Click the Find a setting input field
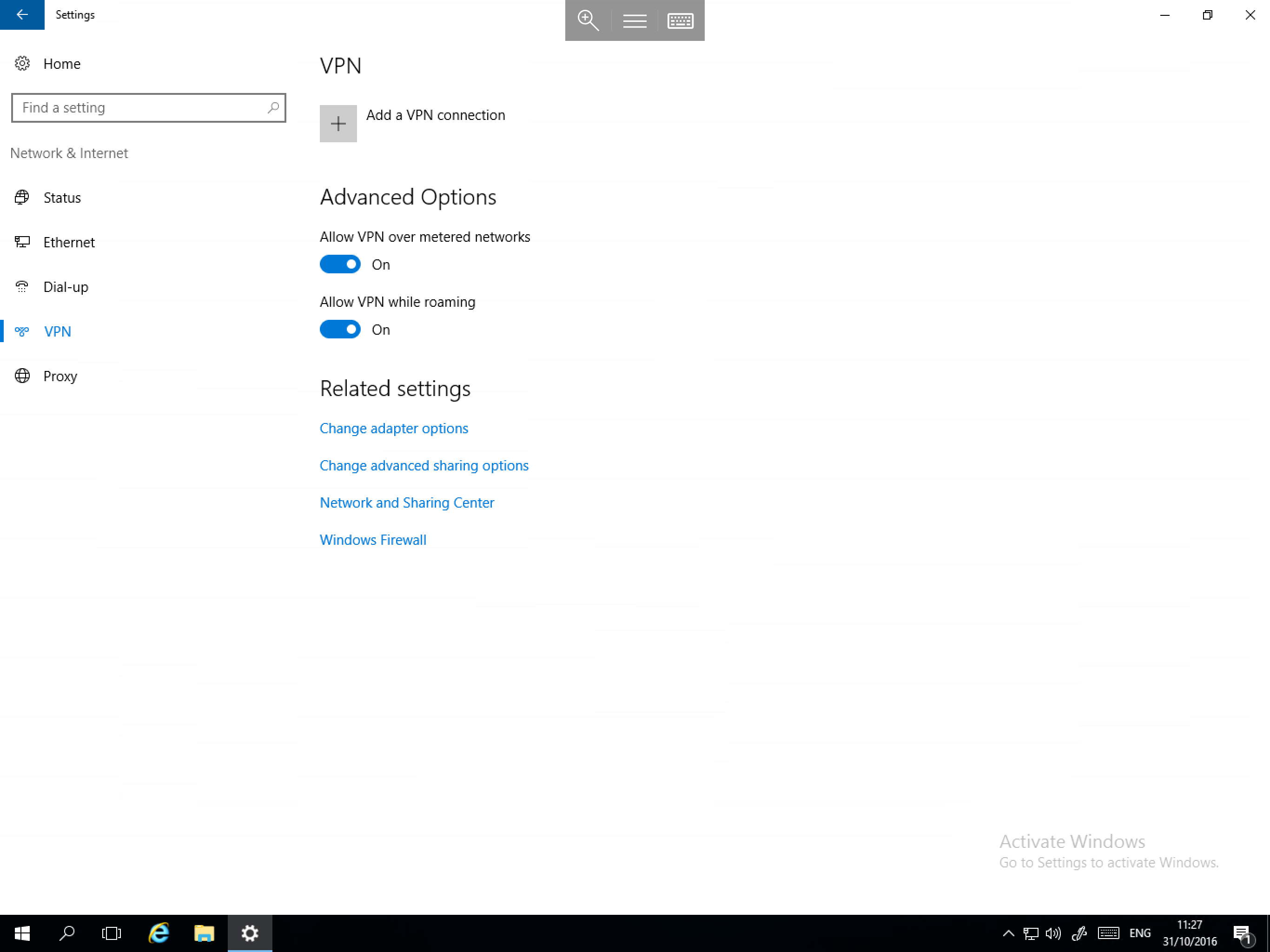Image resolution: width=1270 pixels, height=952 pixels. pyautogui.click(x=148, y=107)
